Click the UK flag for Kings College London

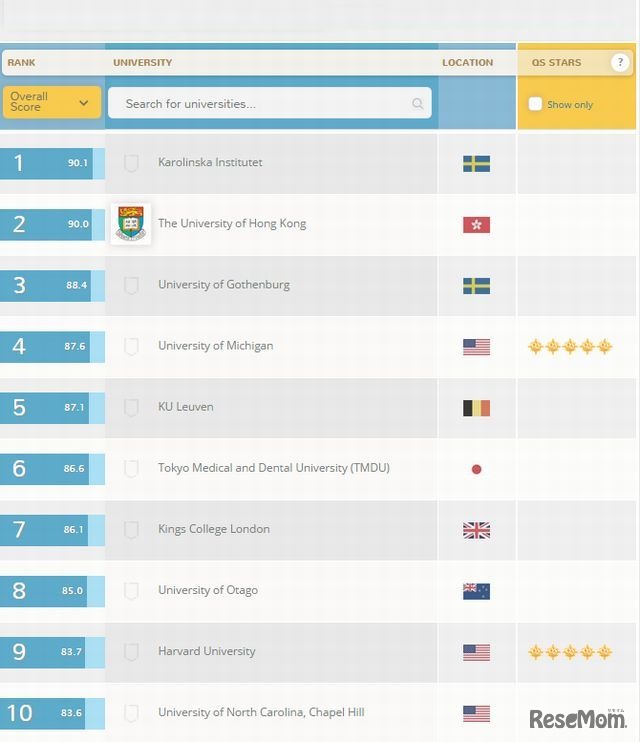pyautogui.click(x=476, y=530)
